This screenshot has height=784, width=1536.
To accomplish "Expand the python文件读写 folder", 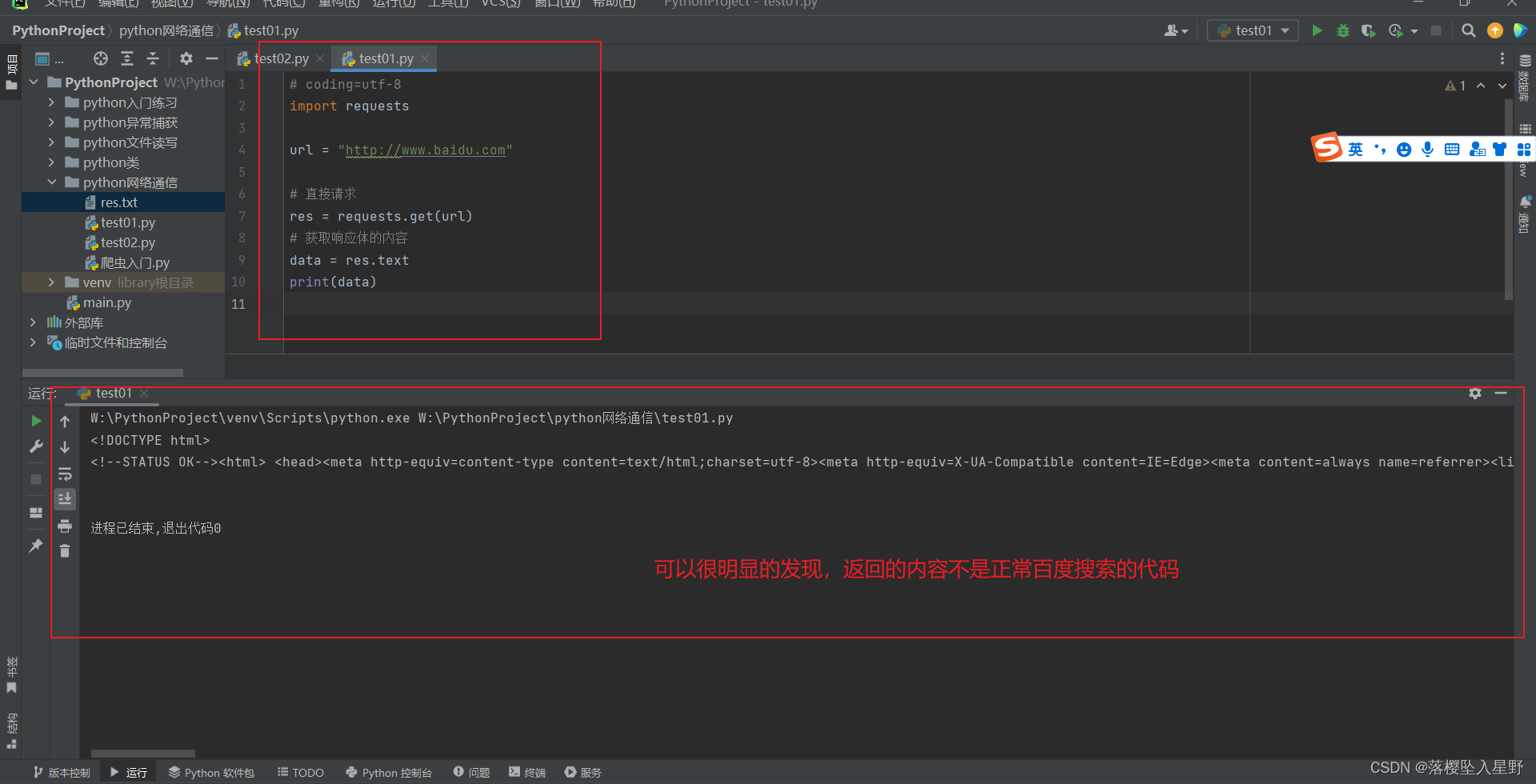I will pos(51,142).
